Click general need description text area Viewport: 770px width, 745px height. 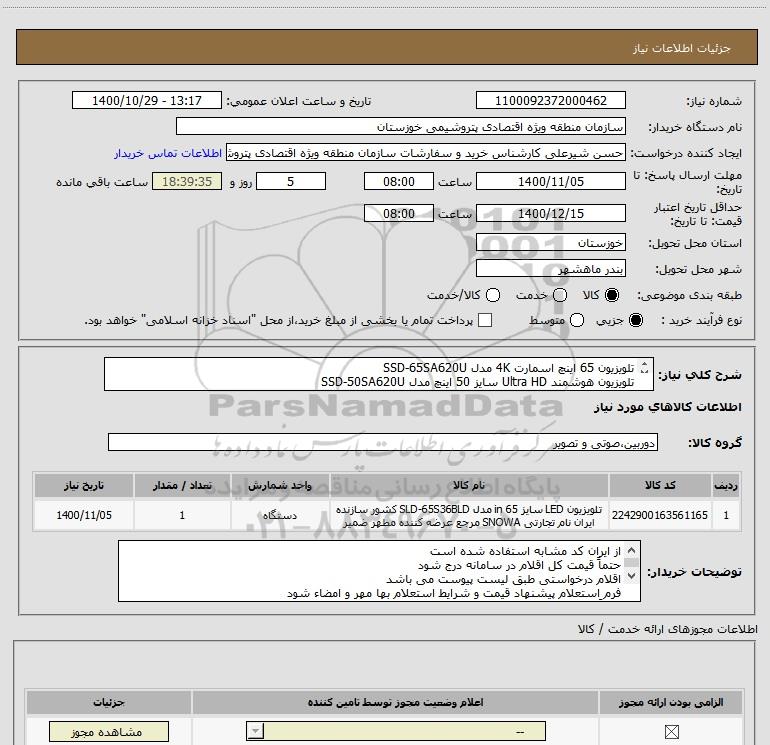point(379,374)
